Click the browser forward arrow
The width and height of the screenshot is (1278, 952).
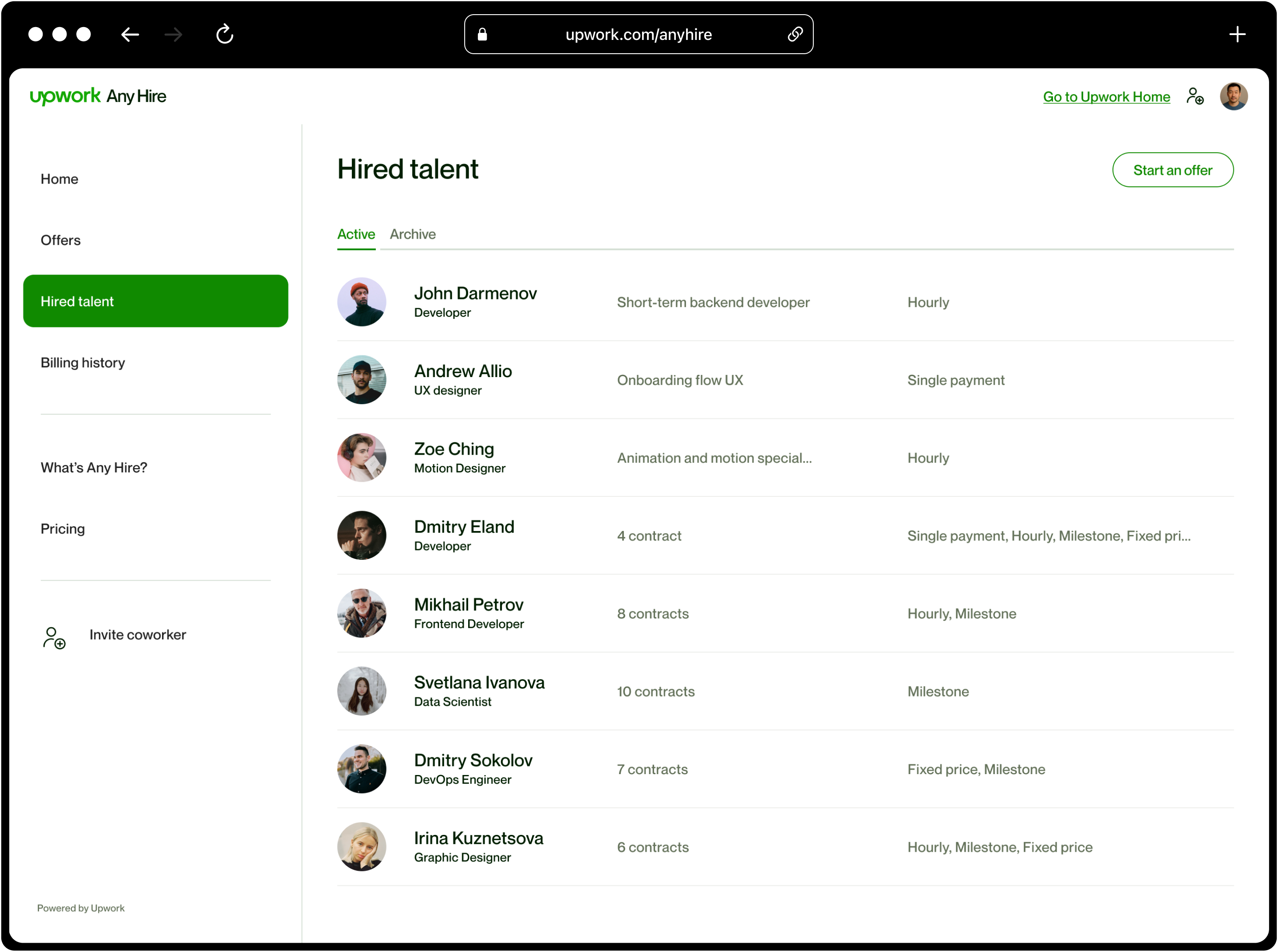tap(174, 35)
